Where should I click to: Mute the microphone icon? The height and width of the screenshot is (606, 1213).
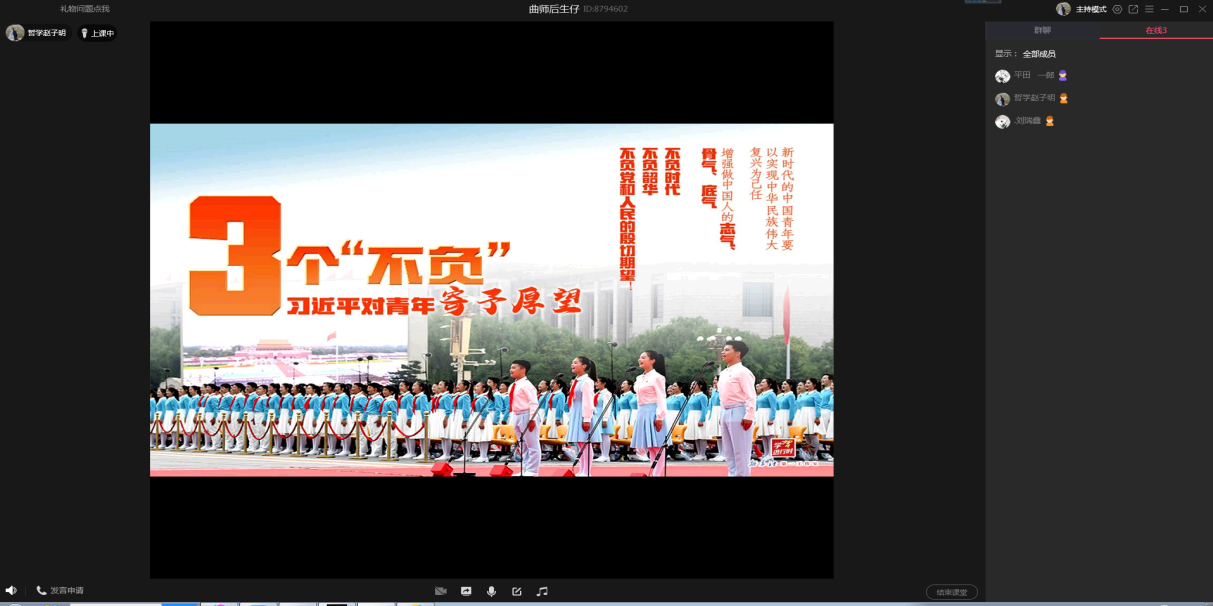pos(491,591)
